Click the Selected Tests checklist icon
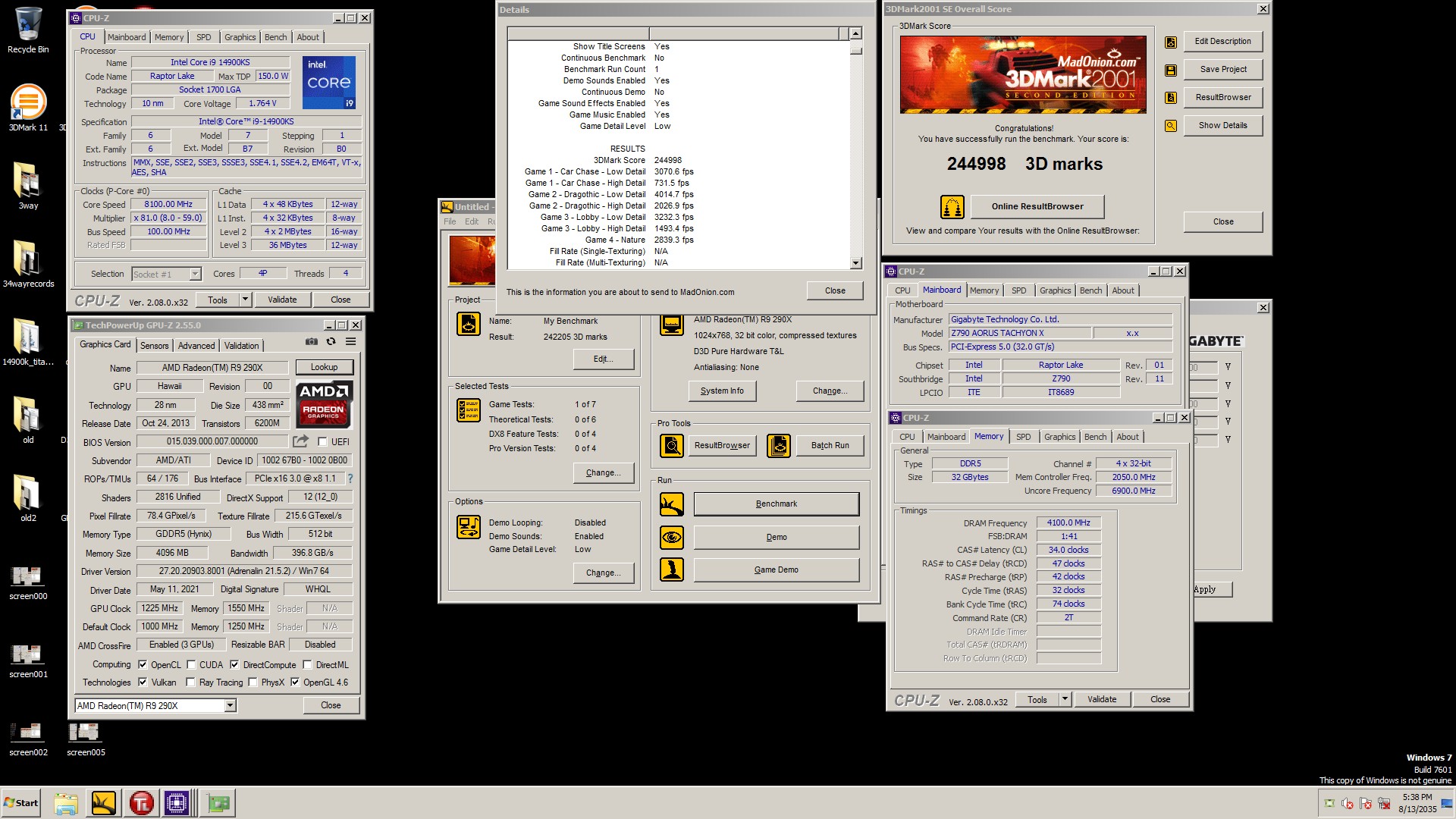This screenshot has width=1456, height=819. pos(469,410)
